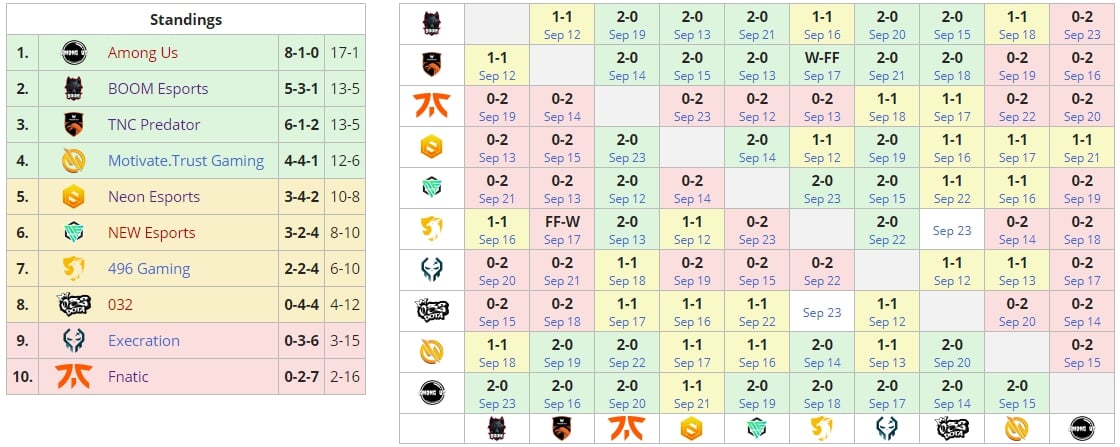Click the Fnatic logo in crosstable bottom row
Image resolution: width=1120 pixels, height=447 pixels.
pyautogui.click(x=627, y=429)
